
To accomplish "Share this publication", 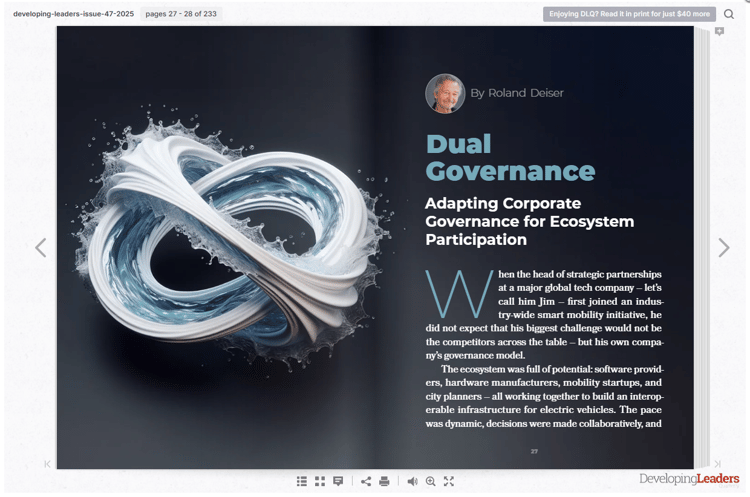I will coord(366,481).
